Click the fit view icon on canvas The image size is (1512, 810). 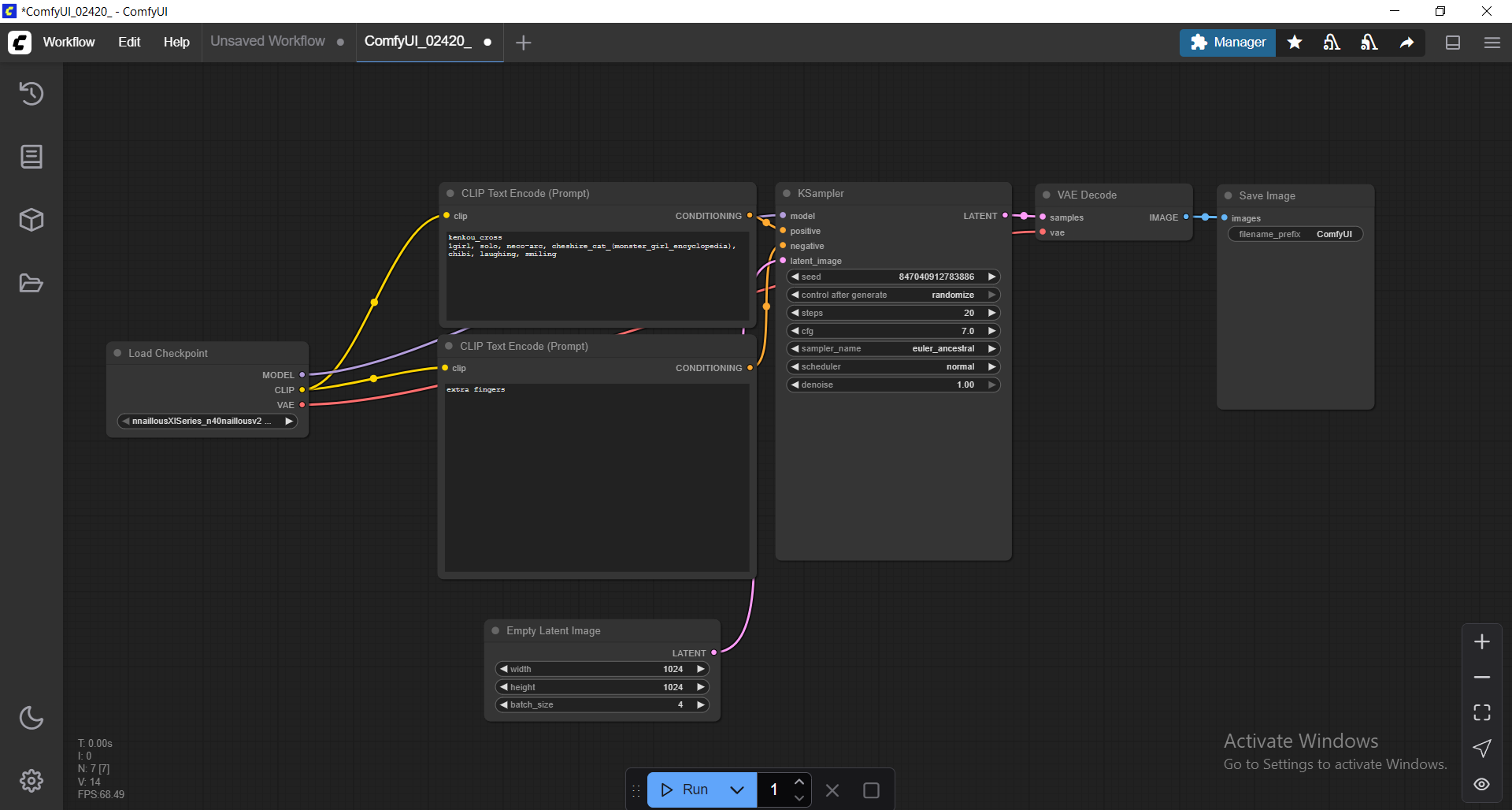(x=1481, y=712)
